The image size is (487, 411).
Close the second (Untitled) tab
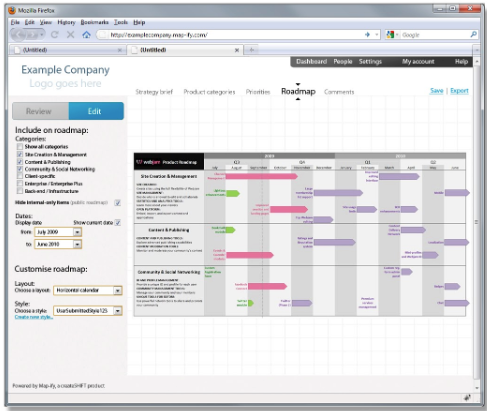237,50
